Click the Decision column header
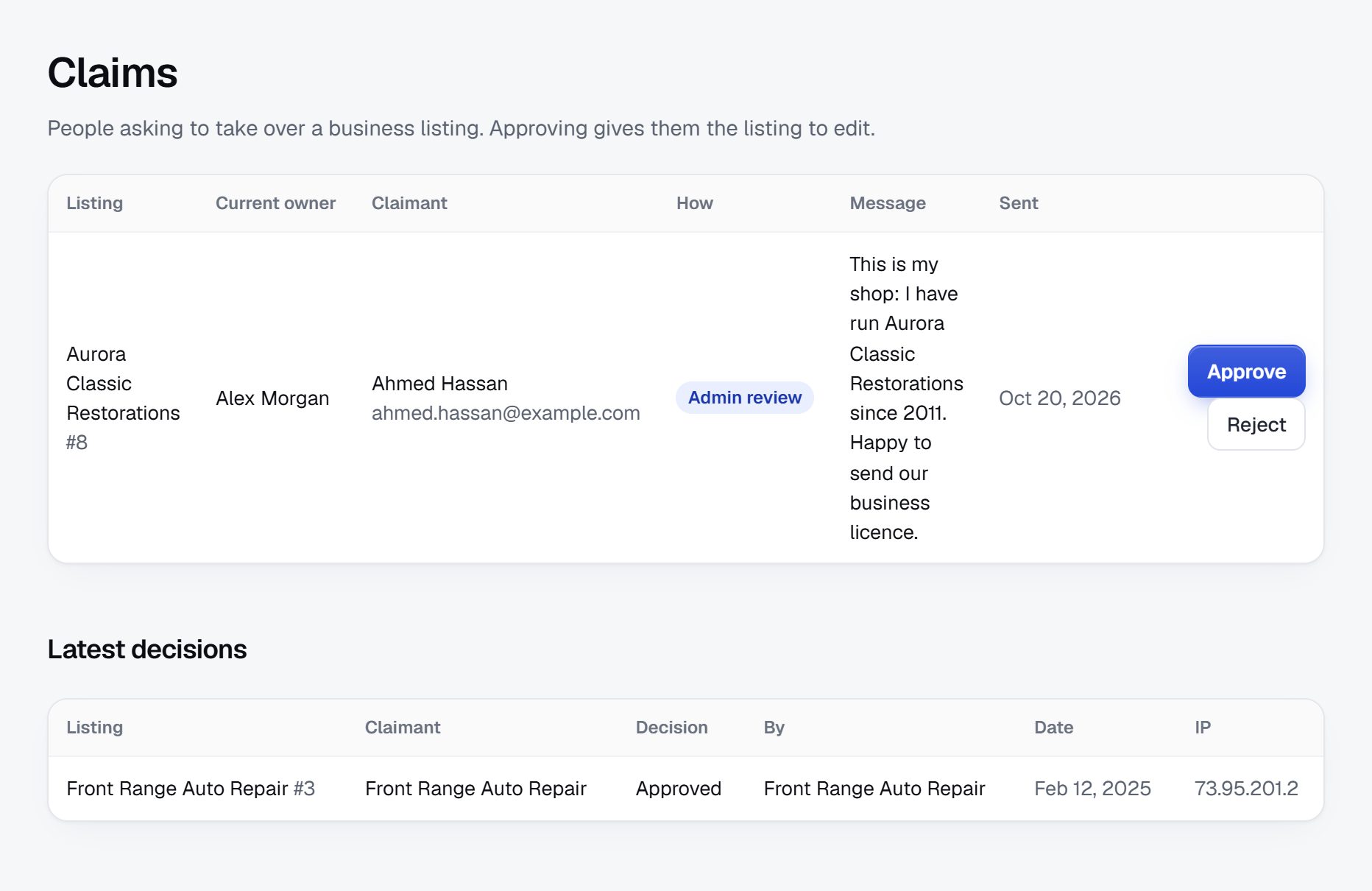 671,728
